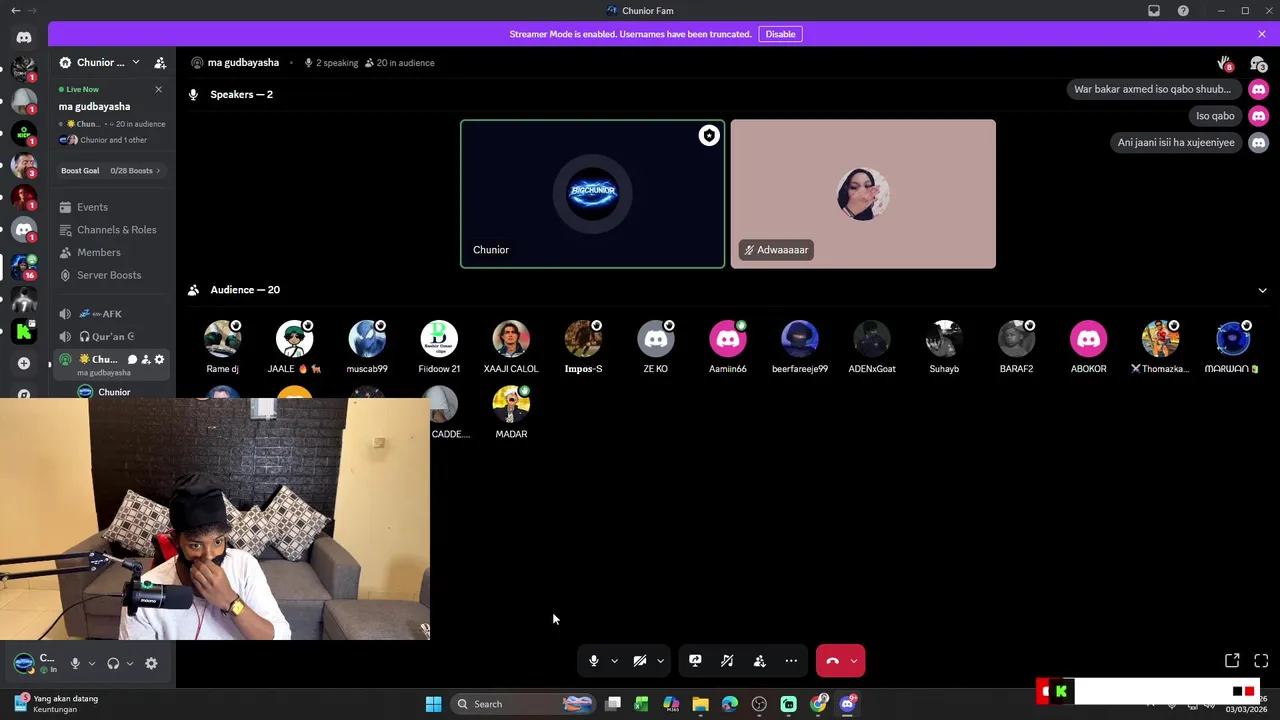
Task: Open camera options arrow beside the camera button
Action: pyautogui.click(x=660, y=661)
